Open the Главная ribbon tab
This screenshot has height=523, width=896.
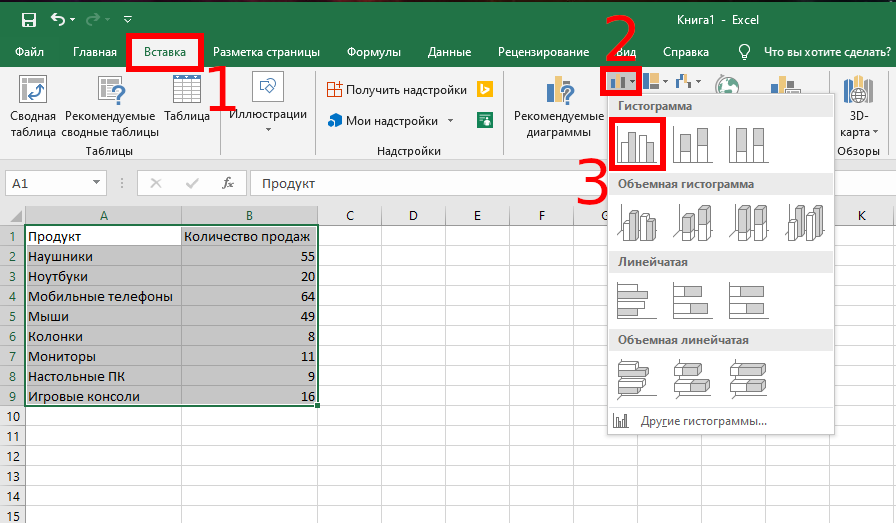pos(95,52)
